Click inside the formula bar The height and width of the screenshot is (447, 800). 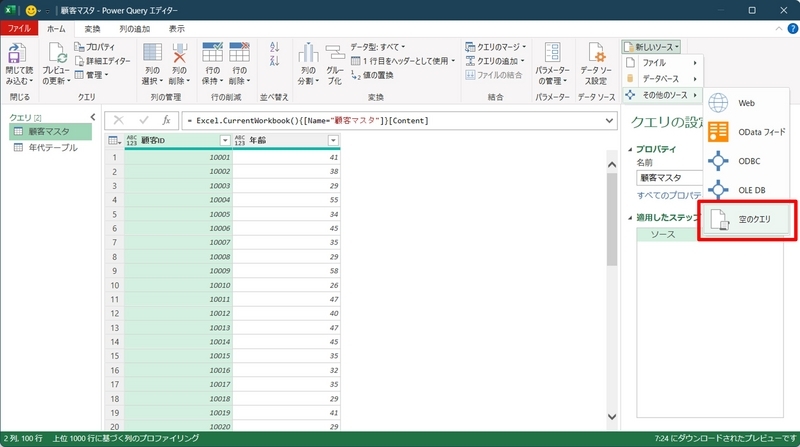point(393,121)
